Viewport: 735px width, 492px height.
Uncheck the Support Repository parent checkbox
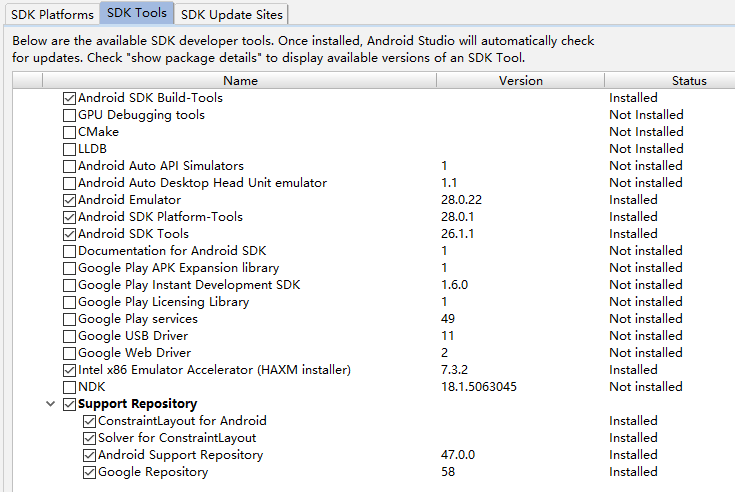(69, 404)
